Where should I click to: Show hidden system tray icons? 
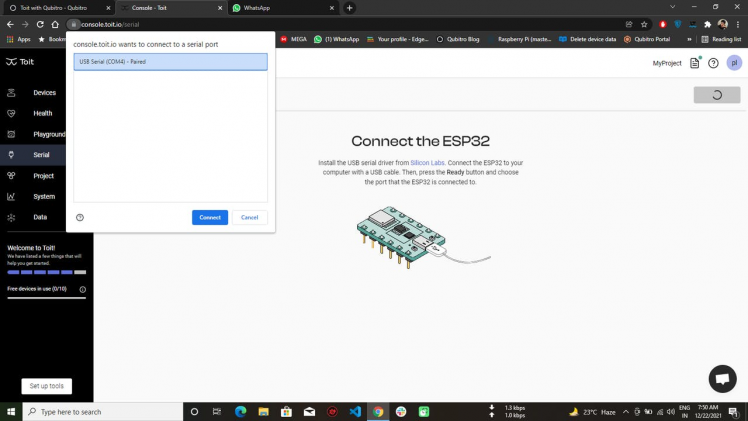click(x=626, y=411)
